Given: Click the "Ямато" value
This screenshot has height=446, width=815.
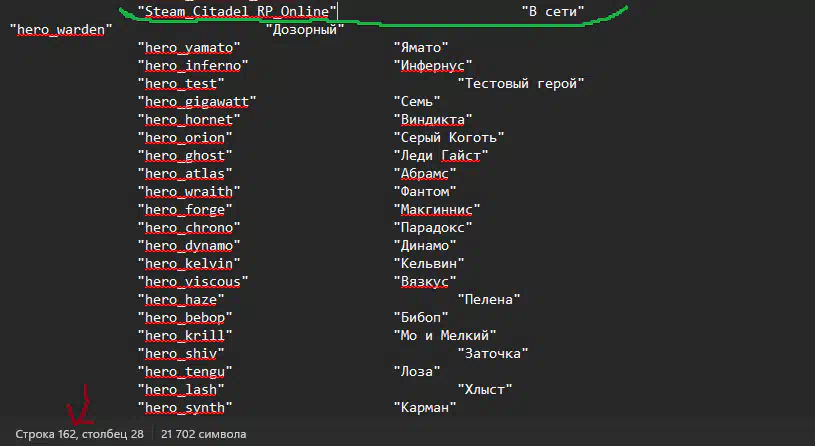Looking at the screenshot, I should click(x=421, y=48).
